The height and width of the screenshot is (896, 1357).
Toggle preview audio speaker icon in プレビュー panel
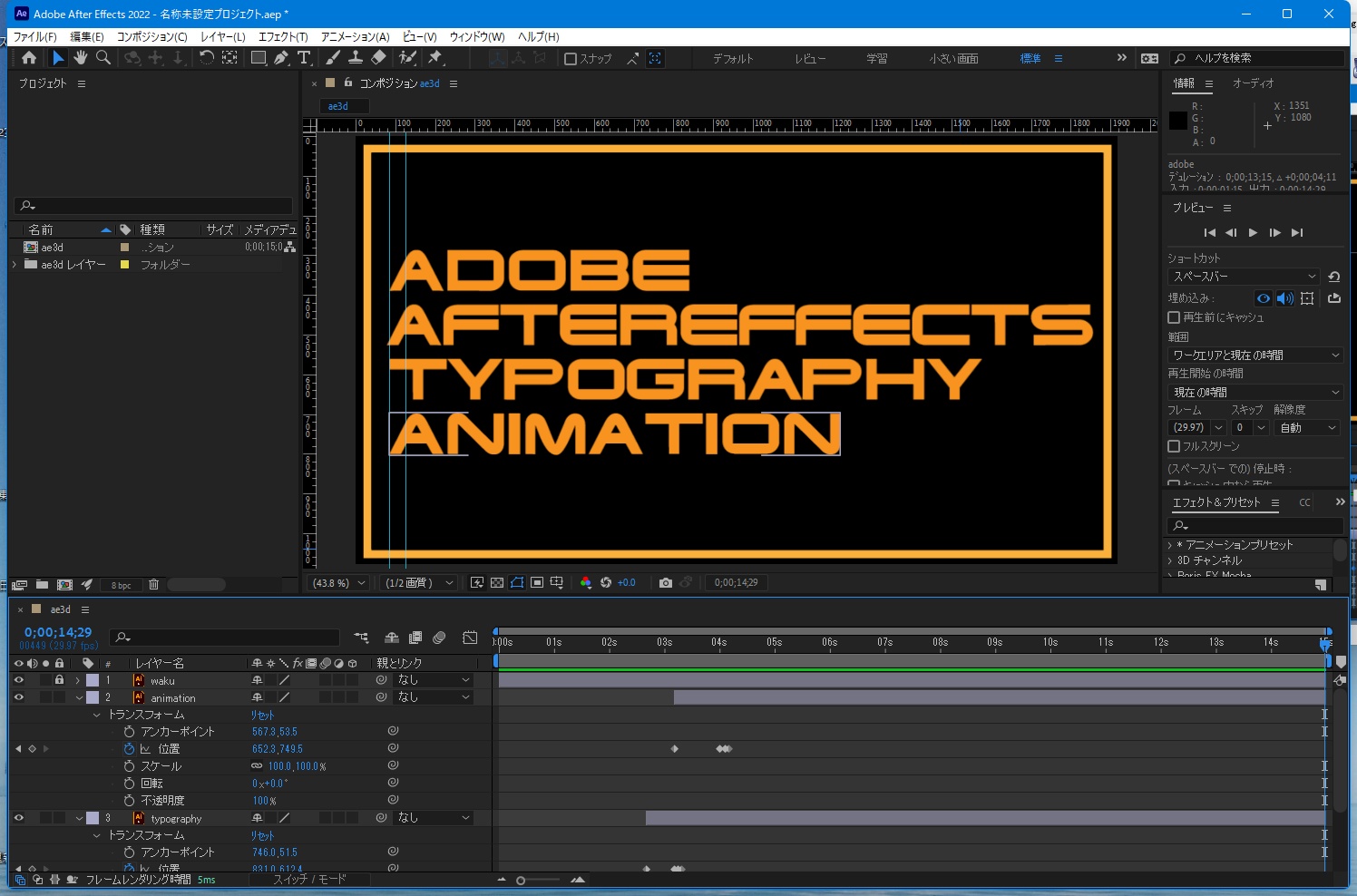point(1285,298)
